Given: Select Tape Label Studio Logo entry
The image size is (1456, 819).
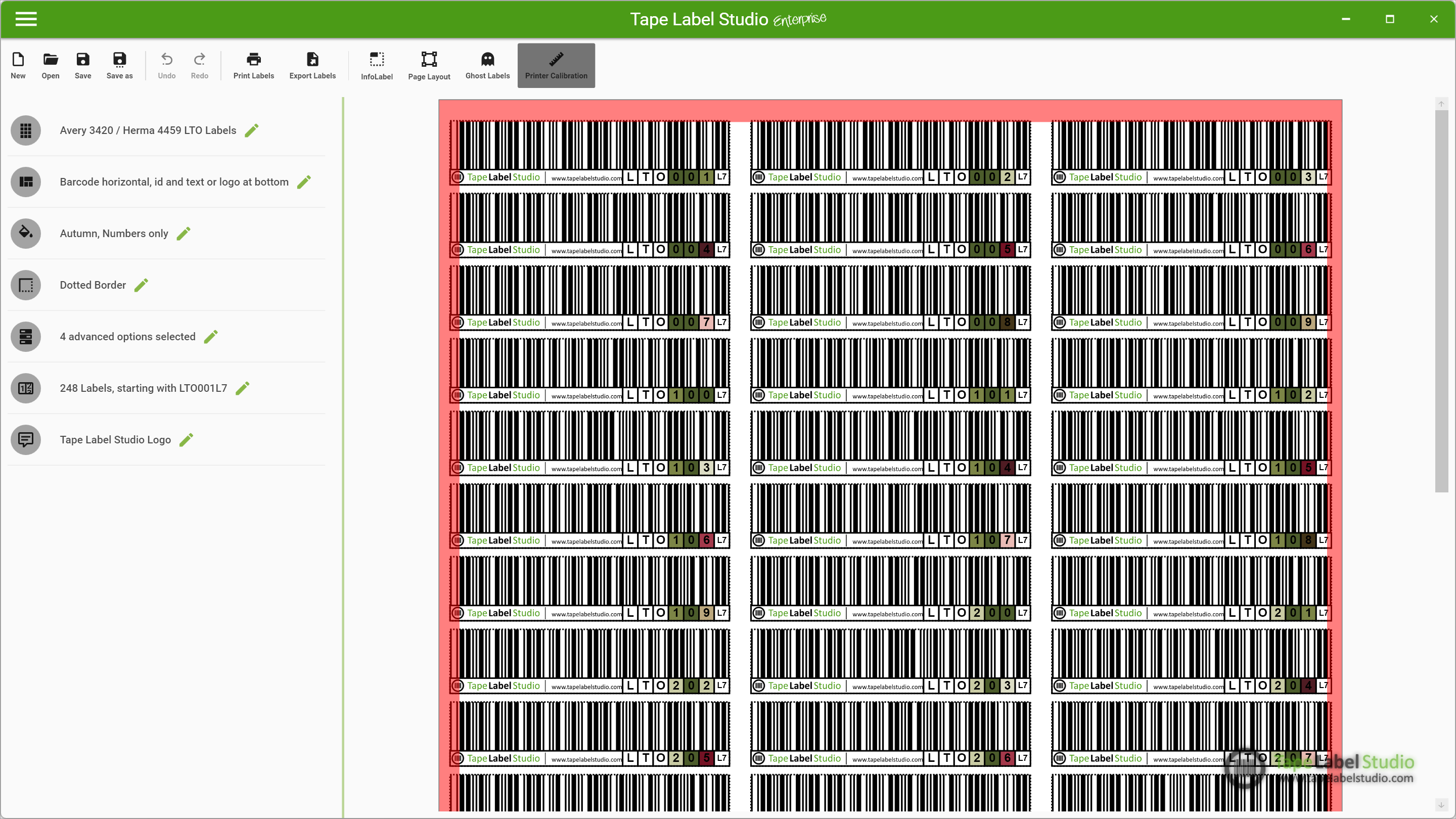Looking at the screenshot, I should (115, 440).
